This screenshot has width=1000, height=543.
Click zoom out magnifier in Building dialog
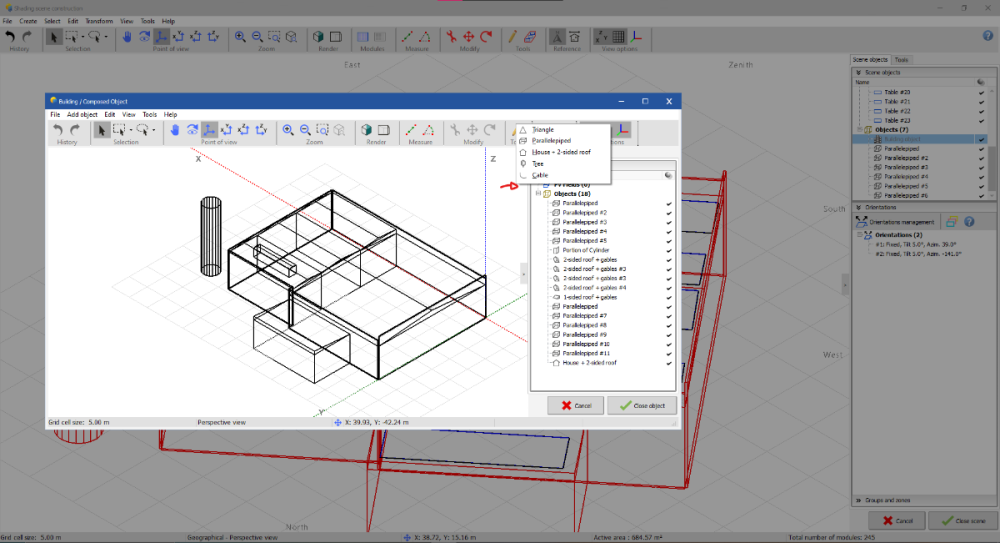click(x=305, y=130)
